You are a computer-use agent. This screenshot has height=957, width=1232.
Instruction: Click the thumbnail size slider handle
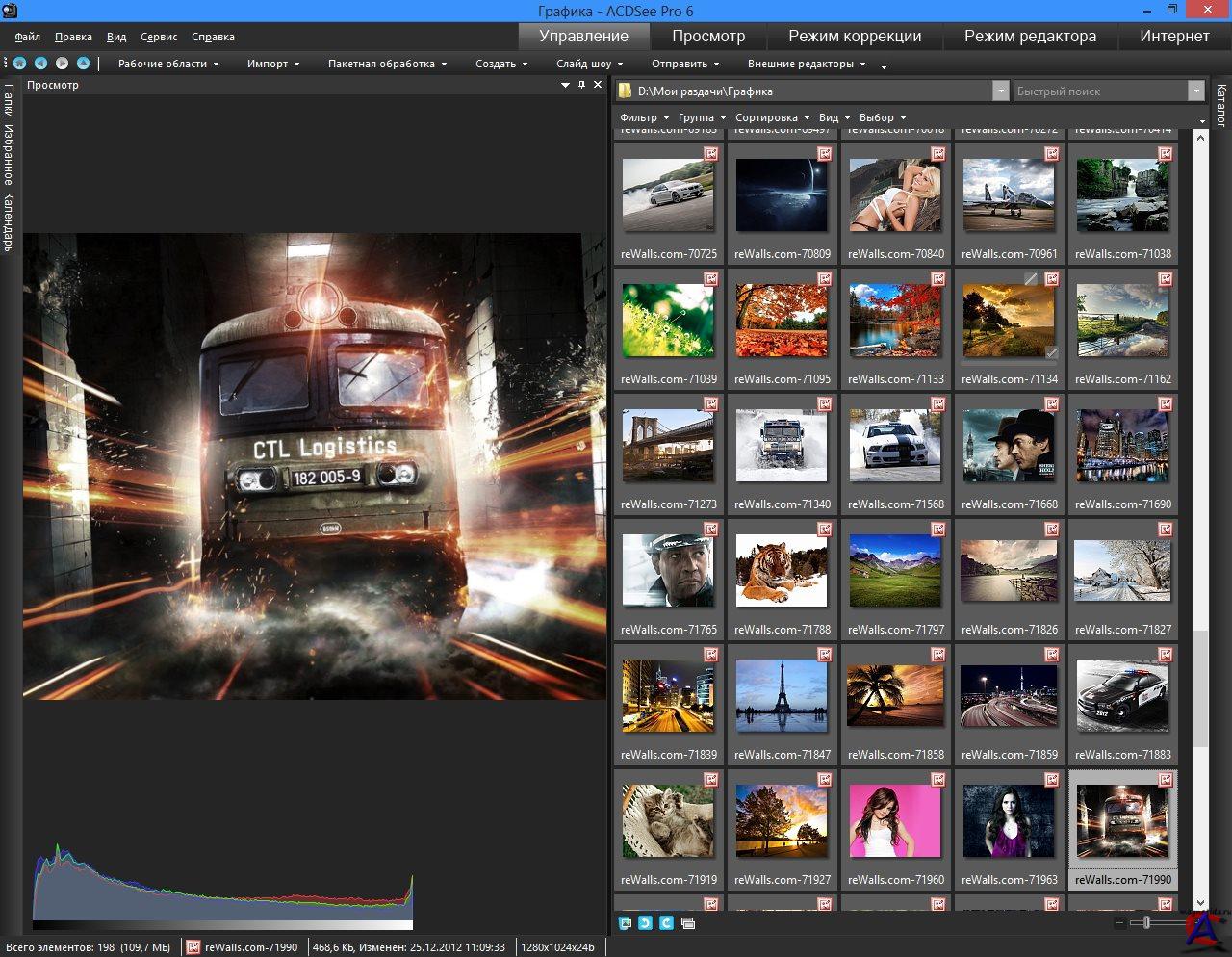tap(1146, 922)
